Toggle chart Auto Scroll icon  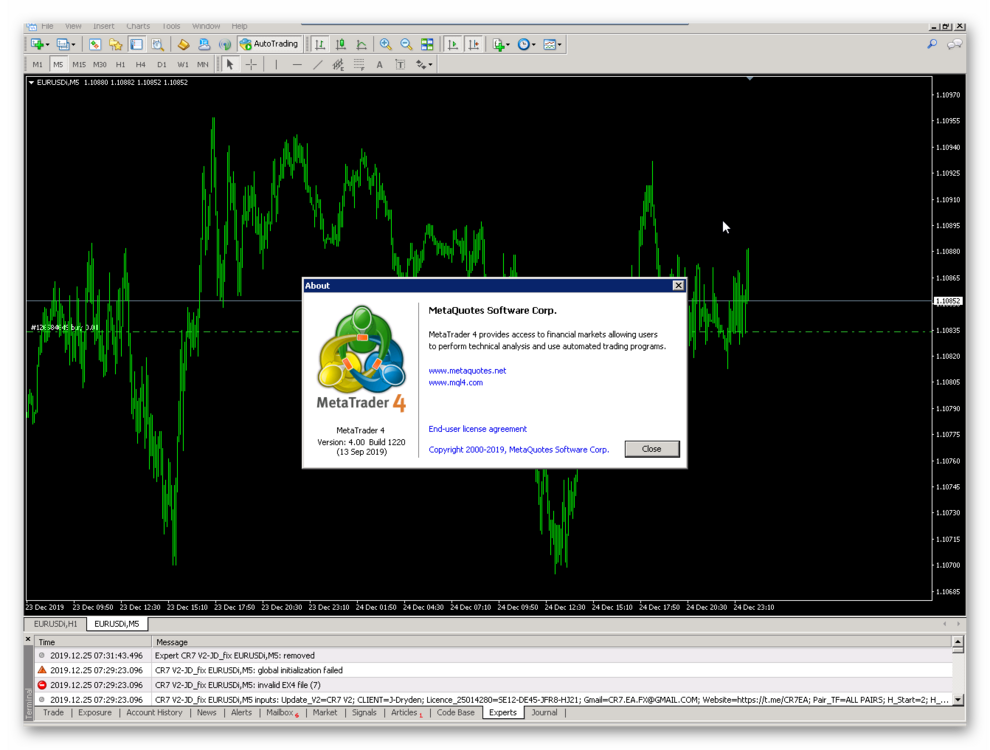pyautogui.click(x=453, y=44)
